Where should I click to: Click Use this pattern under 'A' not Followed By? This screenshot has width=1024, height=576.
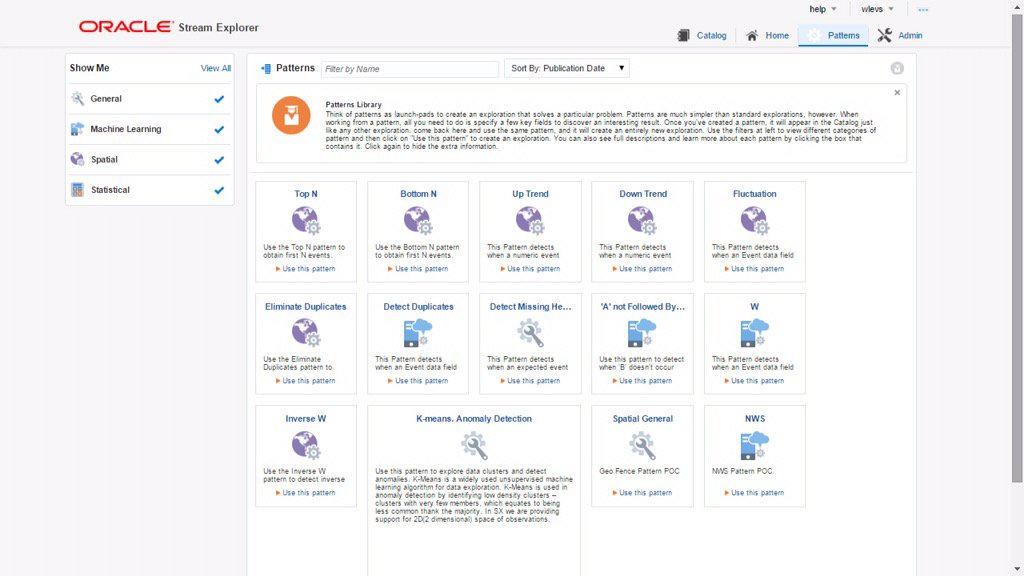point(642,381)
